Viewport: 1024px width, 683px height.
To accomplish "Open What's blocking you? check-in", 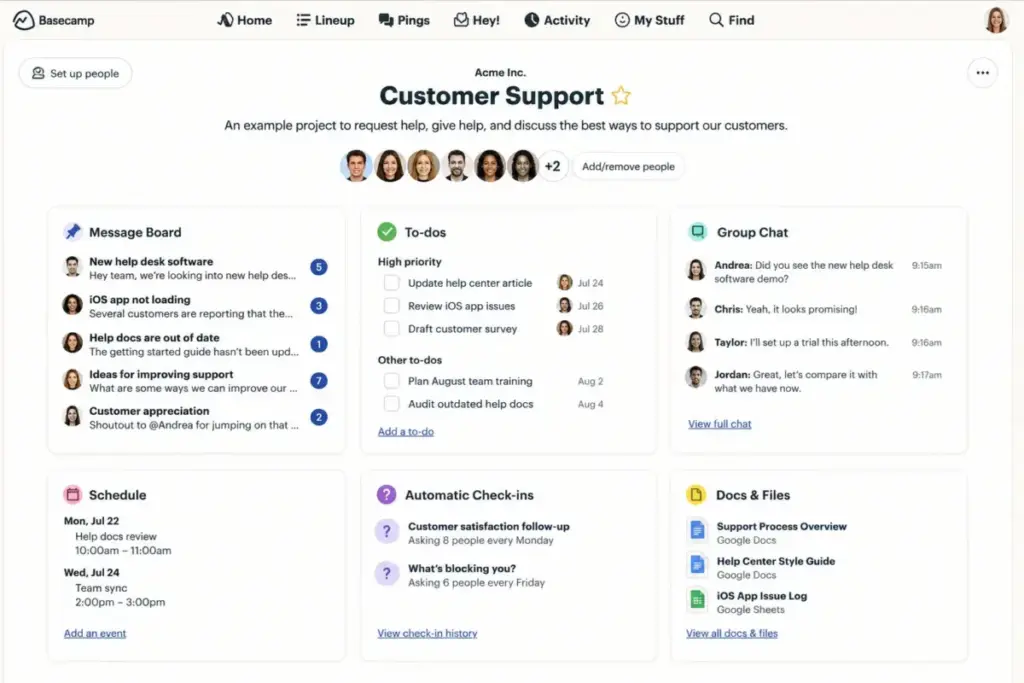I will tap(462, 569).
